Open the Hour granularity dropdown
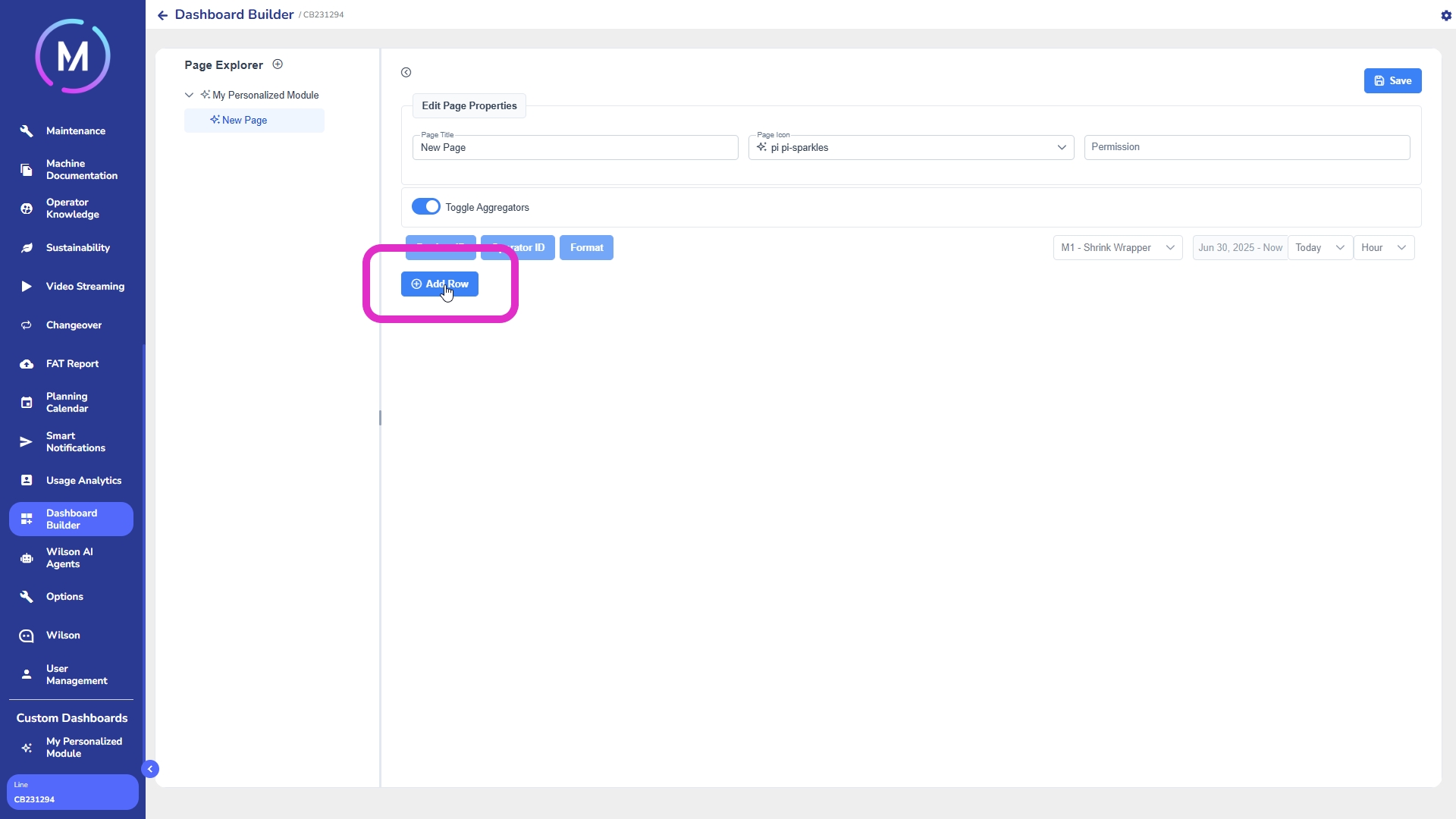Image resolution: width=1456 pixels, height=819 pixels. point(1383,248)
